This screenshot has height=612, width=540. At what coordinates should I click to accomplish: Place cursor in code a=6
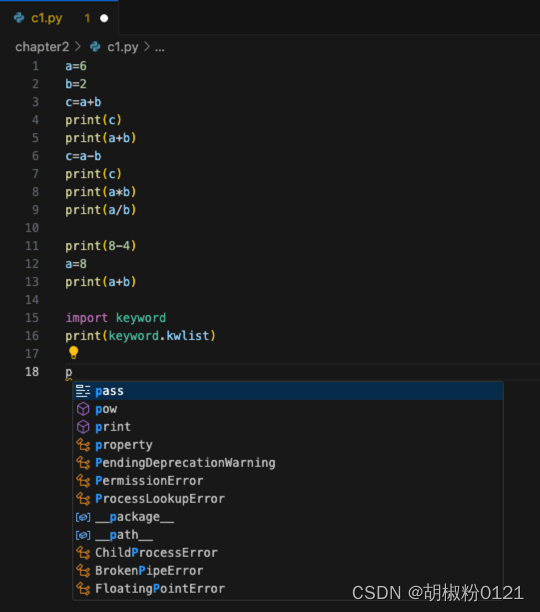click(x=76, y=66)
